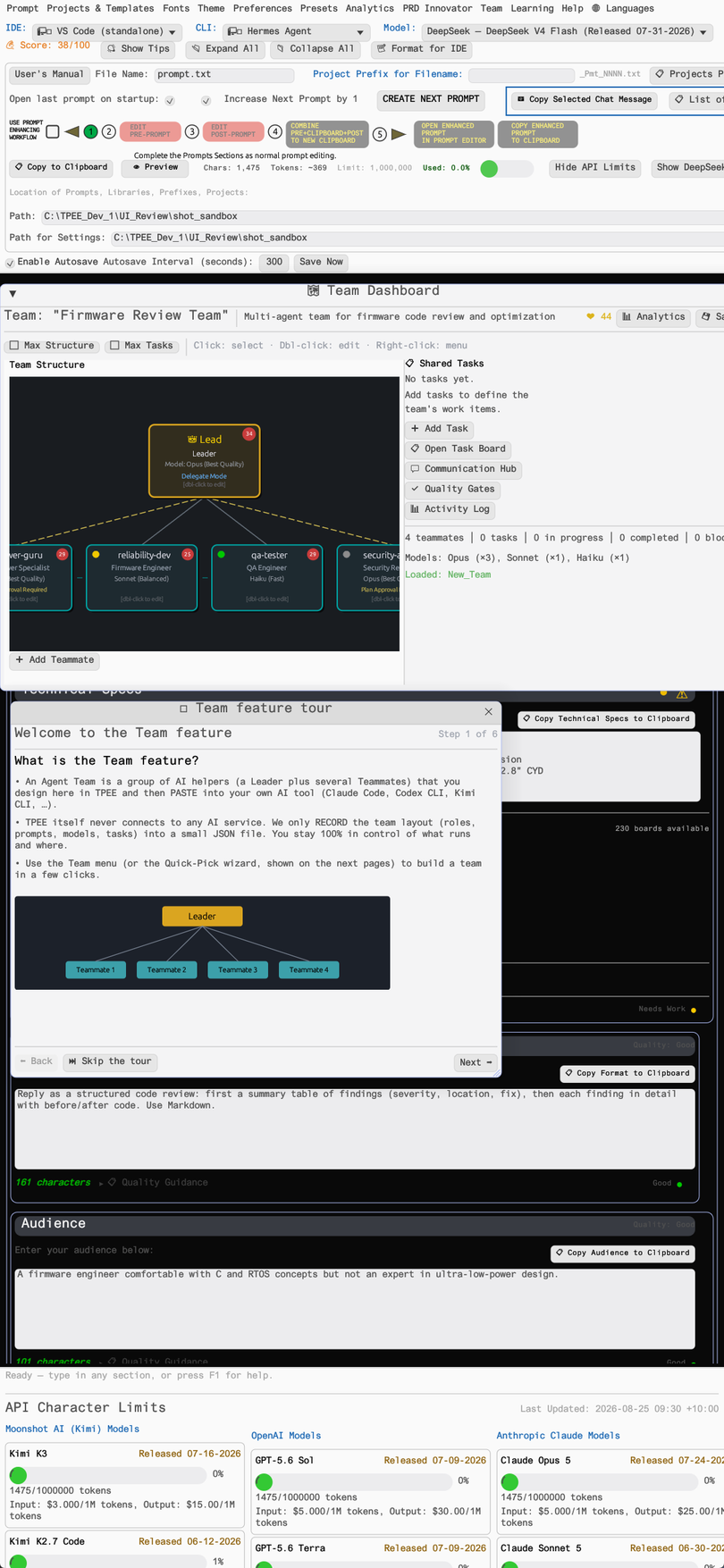Toggle Enable Autosave checkbox

(x=10, y=263)
